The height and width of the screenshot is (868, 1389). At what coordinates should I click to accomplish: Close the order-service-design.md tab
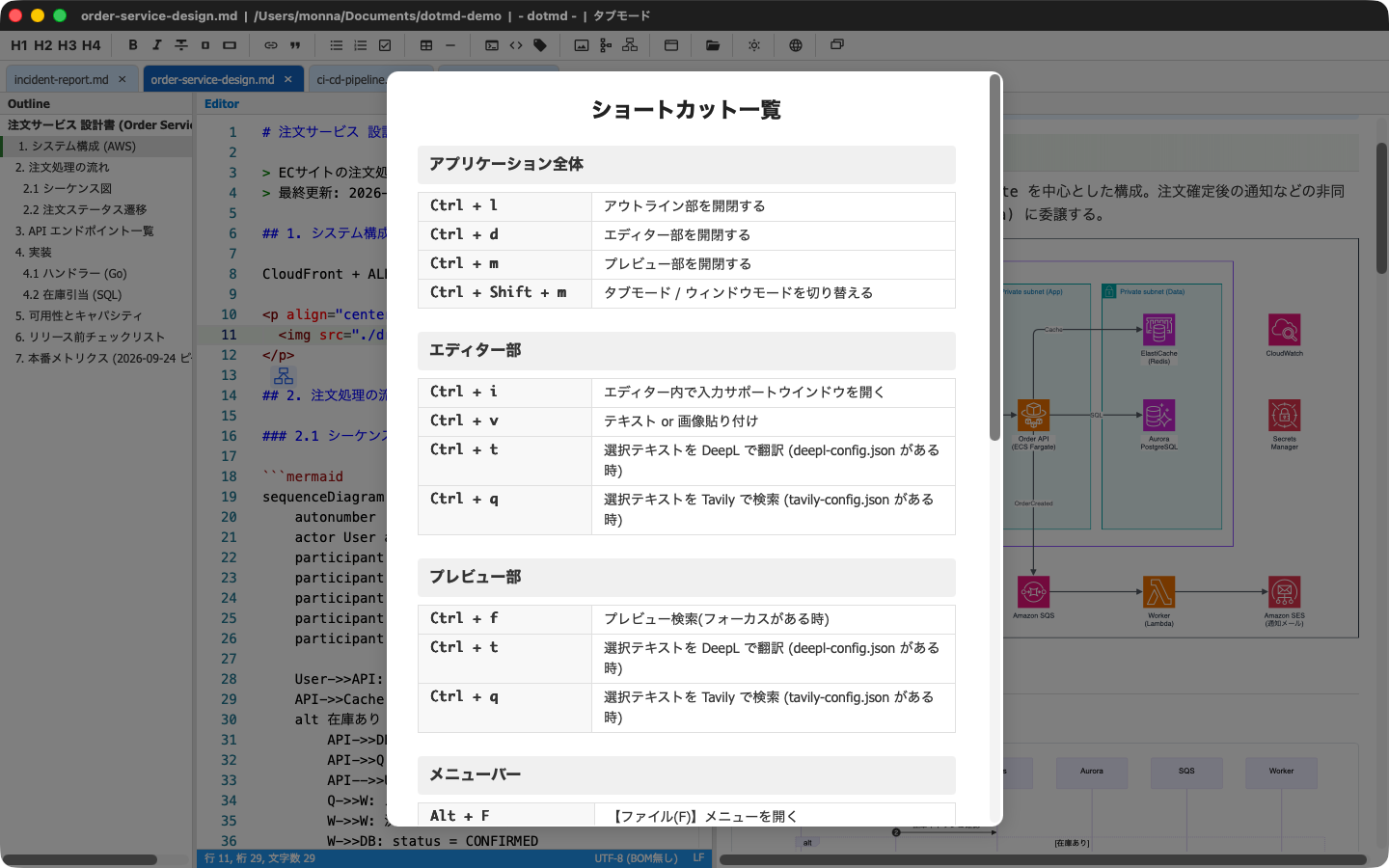(288, 79)
